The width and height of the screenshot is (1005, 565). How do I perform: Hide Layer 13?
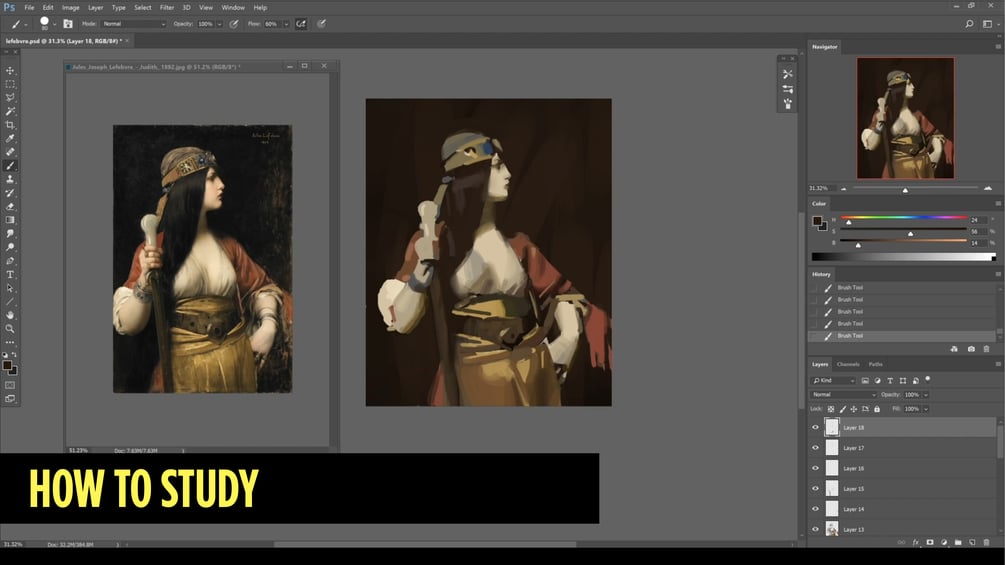point(815,529)
